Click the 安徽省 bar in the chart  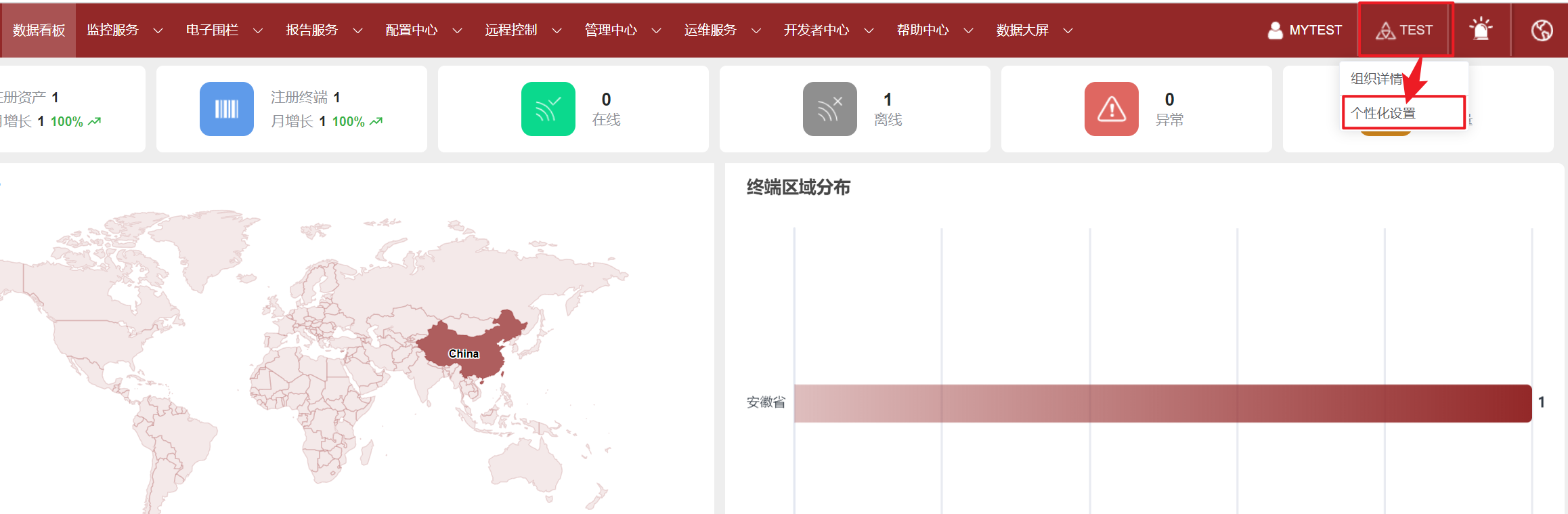[1162, 404]
